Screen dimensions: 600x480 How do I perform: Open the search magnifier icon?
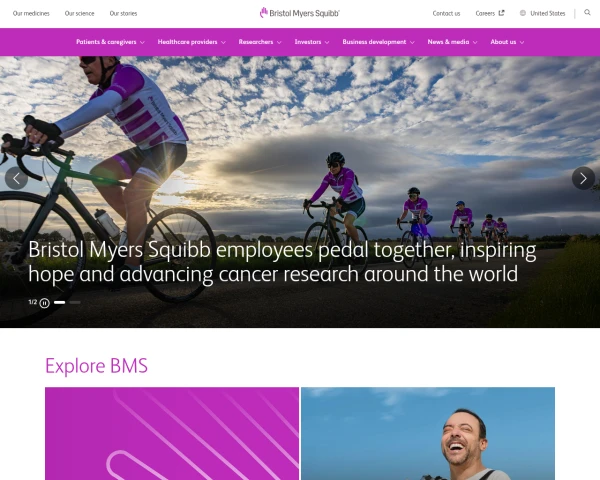[x=587, y=13]
